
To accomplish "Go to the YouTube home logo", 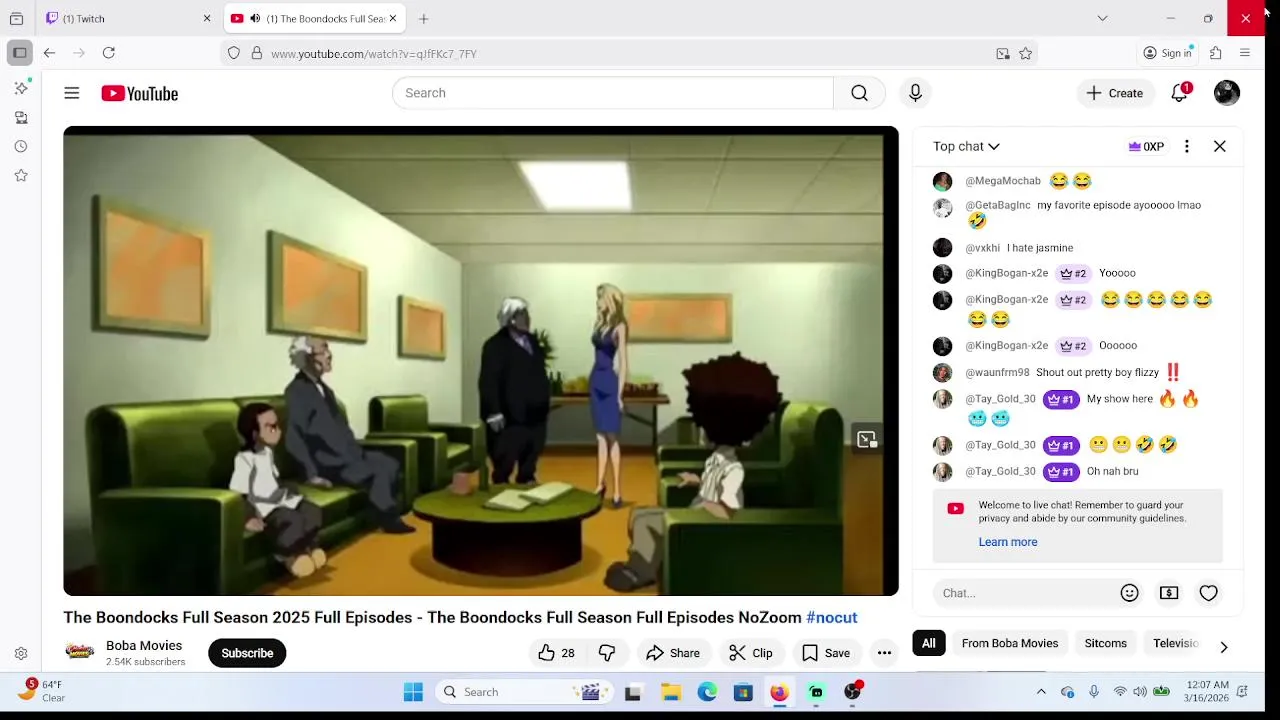I will click(139, 93).
